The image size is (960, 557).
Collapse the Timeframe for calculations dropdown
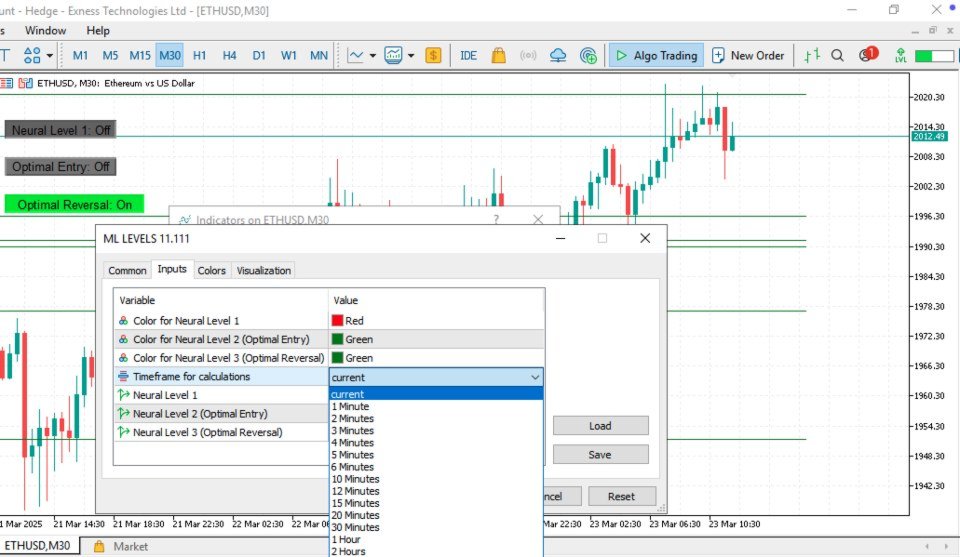(534, 378)
